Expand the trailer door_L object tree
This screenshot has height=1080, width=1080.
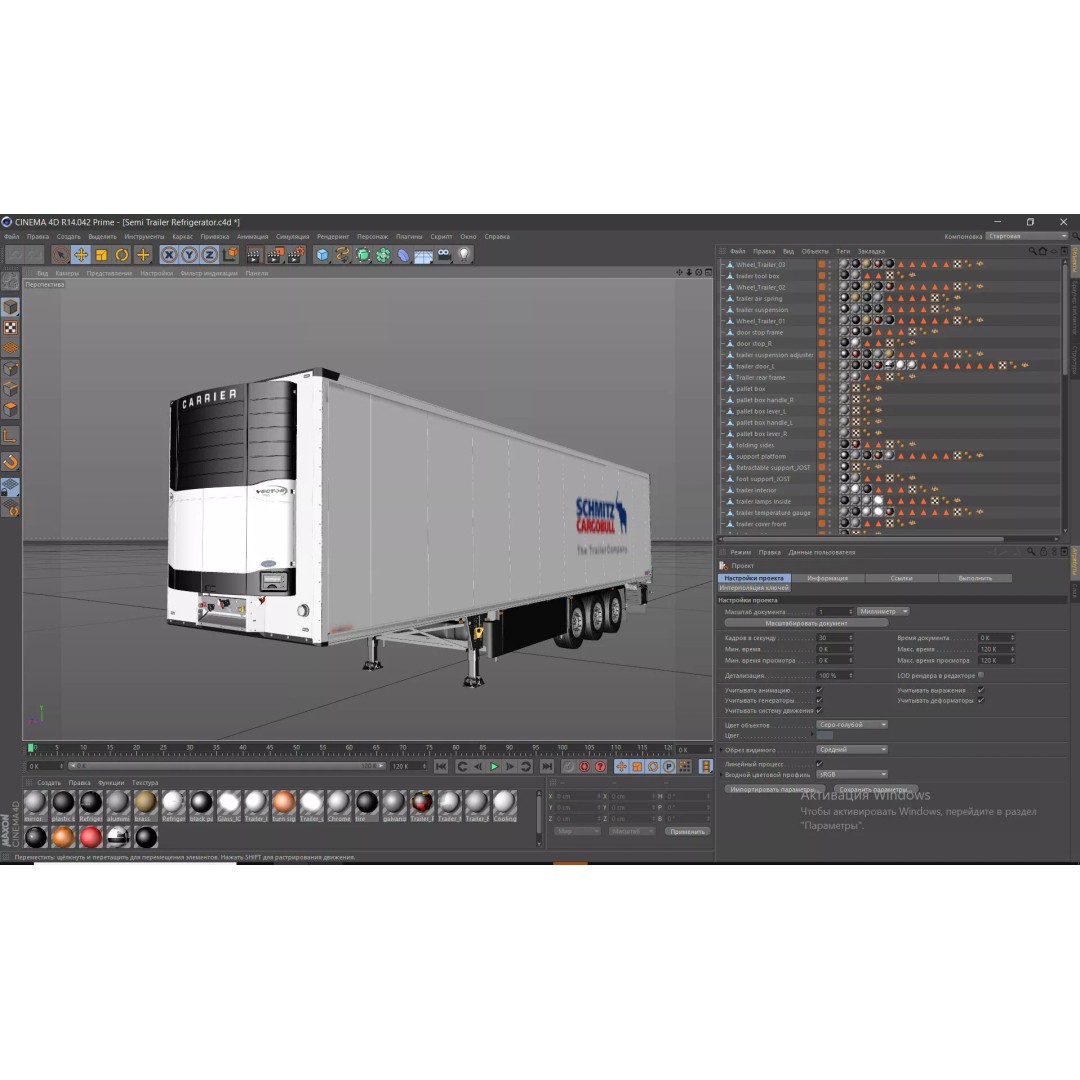tap(723, 366)
